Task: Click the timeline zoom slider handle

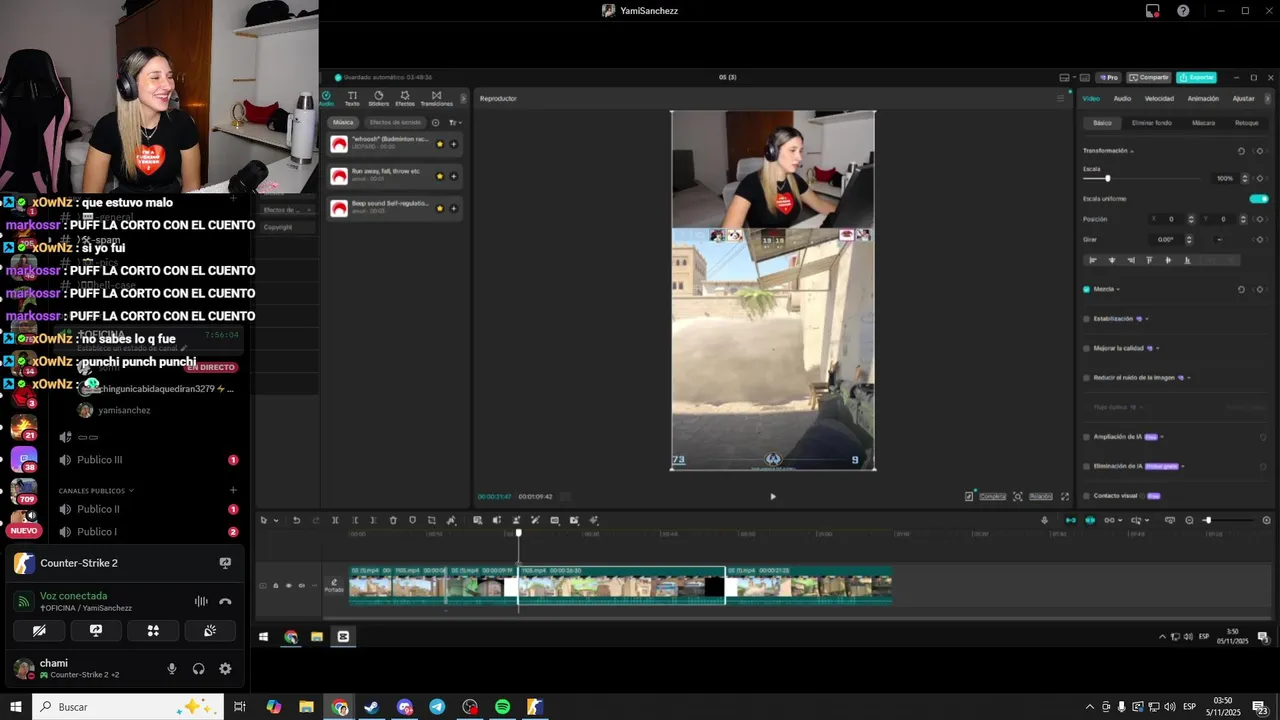Action: click(x=1207, y=520)
